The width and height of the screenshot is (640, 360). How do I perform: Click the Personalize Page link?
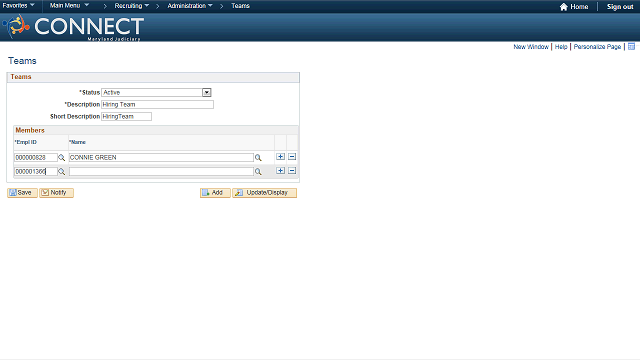(x=597, y=47)
